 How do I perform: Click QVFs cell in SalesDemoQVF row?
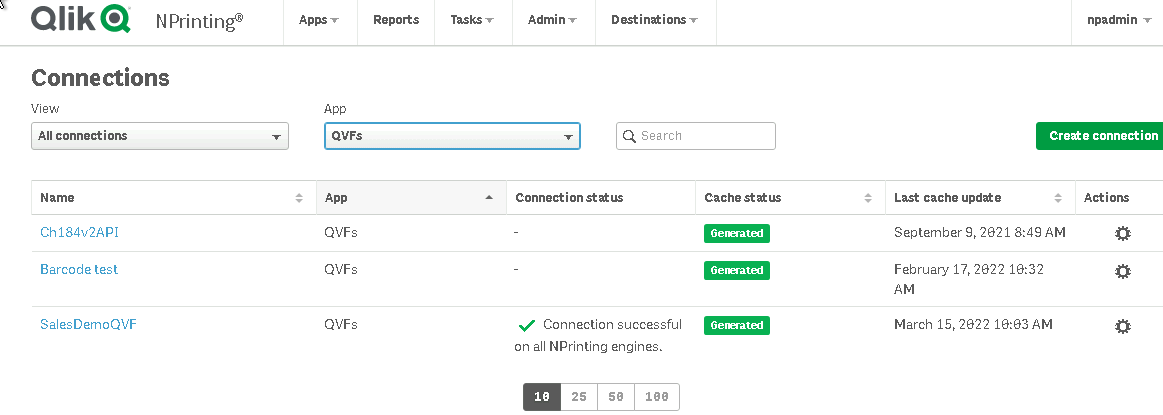(340, 325)
